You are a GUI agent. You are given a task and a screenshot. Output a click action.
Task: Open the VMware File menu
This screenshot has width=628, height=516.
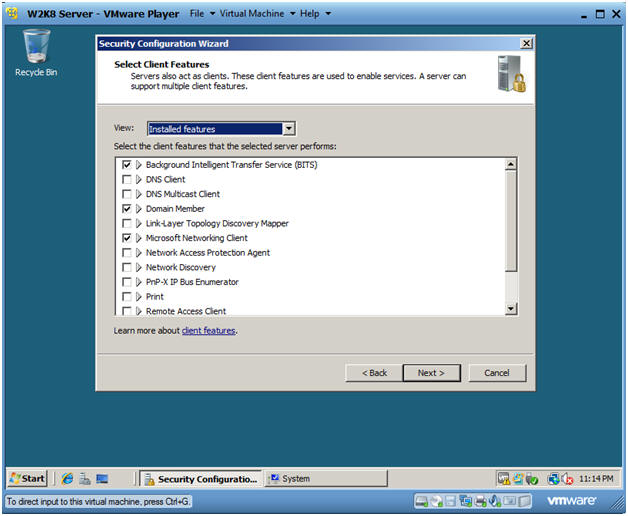pos(202,14)
